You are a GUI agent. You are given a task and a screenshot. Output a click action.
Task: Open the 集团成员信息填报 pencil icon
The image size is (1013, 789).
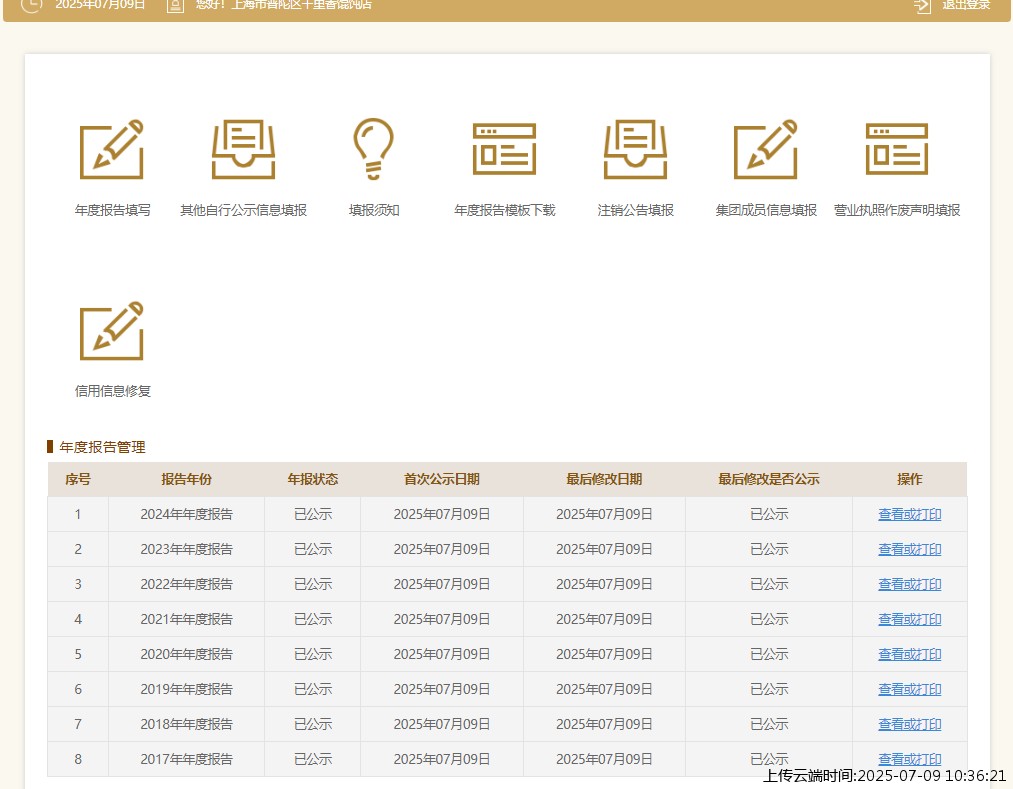point(766,149)
